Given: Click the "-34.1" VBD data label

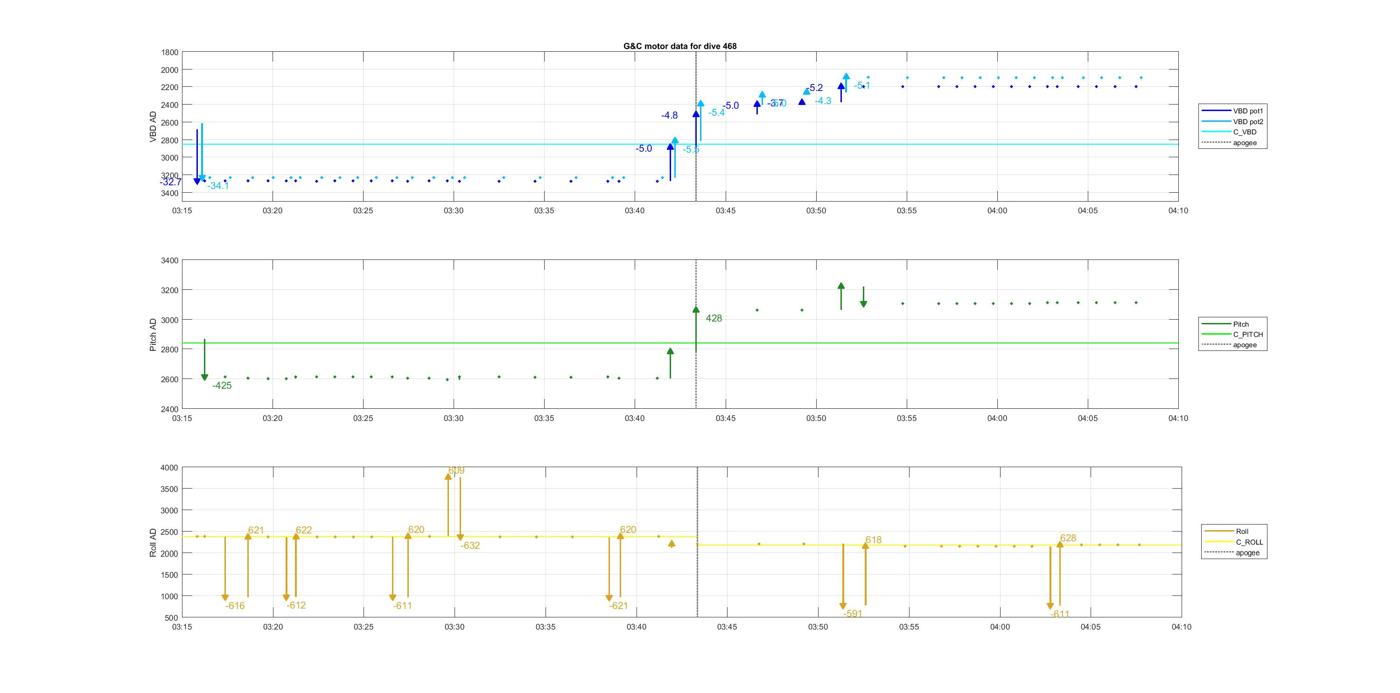Looking at the screenshot, I should click(218, 186).
